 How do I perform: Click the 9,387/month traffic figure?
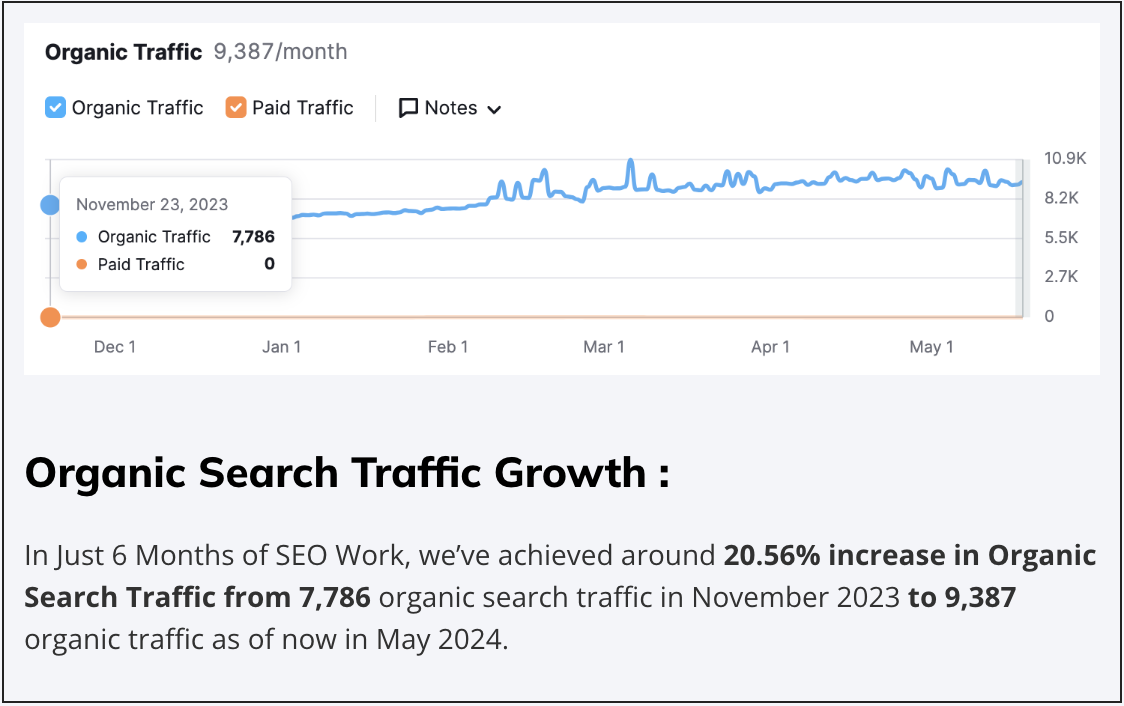point(280,52)
